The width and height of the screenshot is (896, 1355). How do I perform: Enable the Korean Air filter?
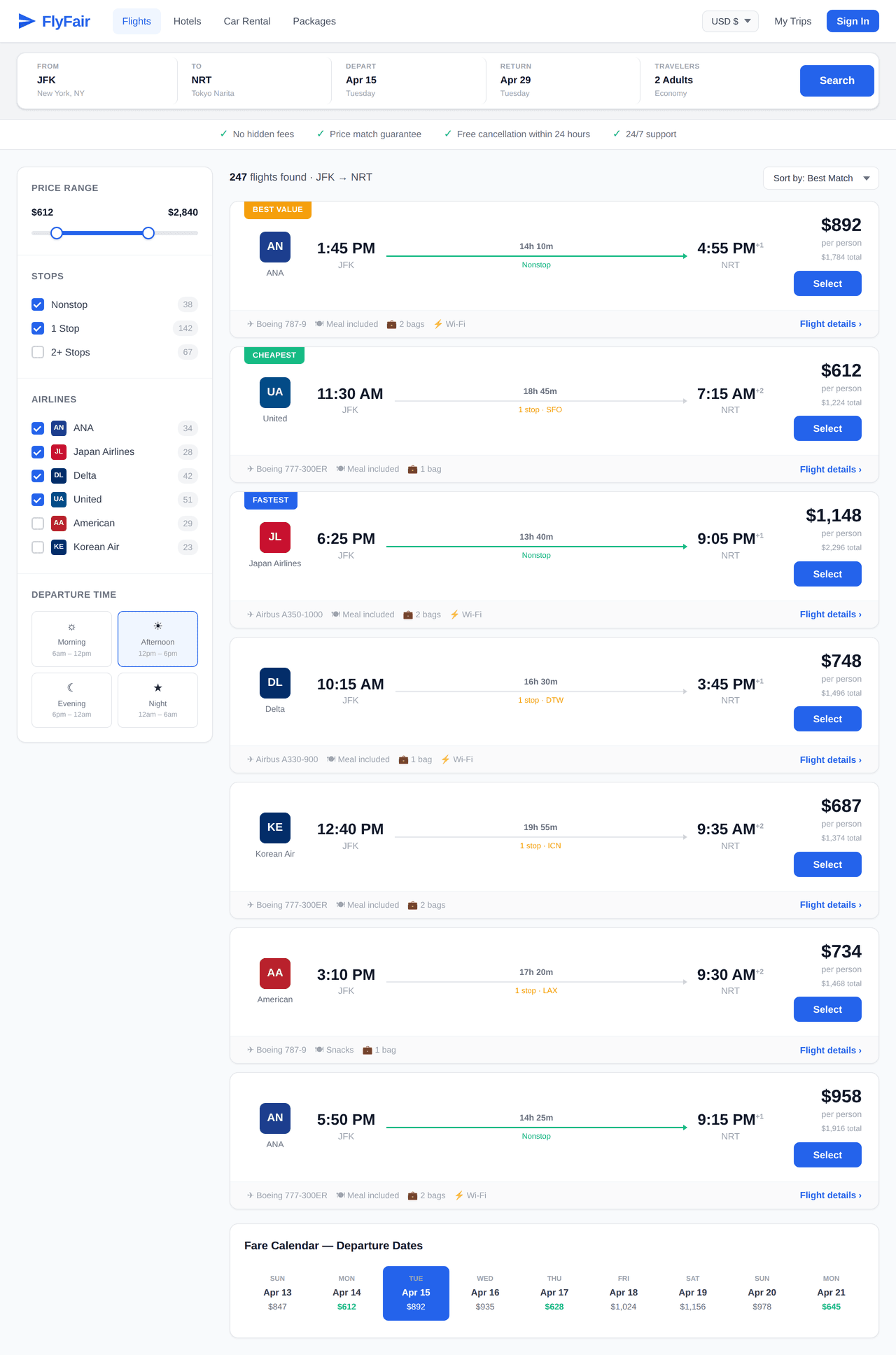[x=38, y=547]
